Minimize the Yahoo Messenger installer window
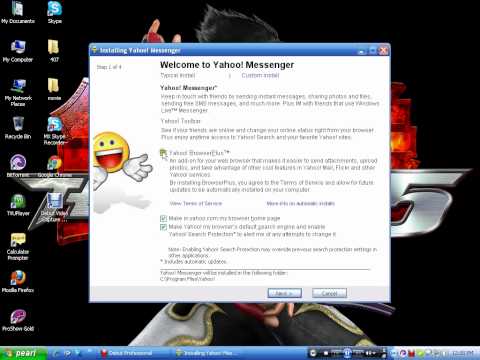The image size is (480, 360). point(361,51)
